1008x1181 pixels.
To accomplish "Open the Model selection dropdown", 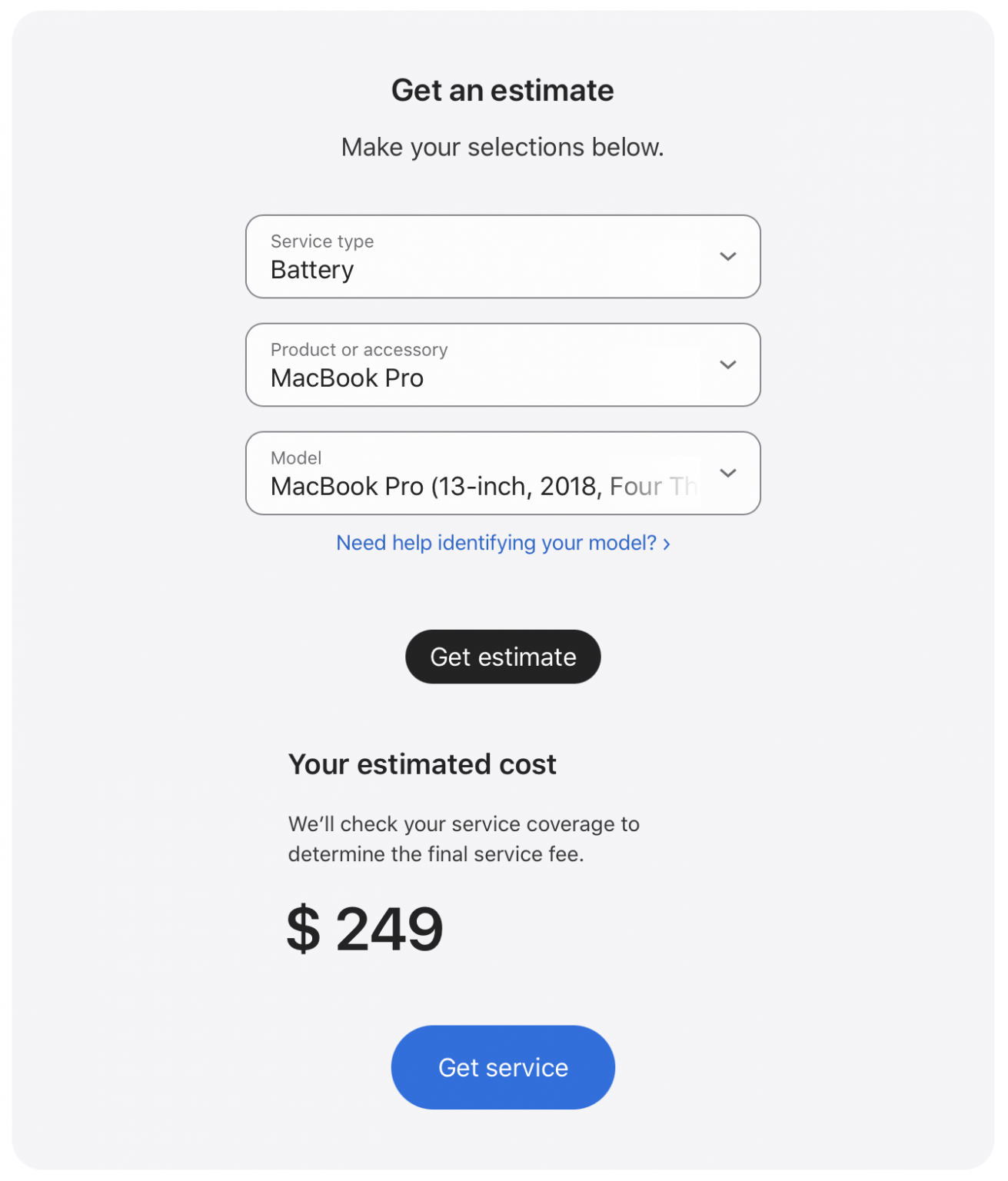I will [502, 474].
